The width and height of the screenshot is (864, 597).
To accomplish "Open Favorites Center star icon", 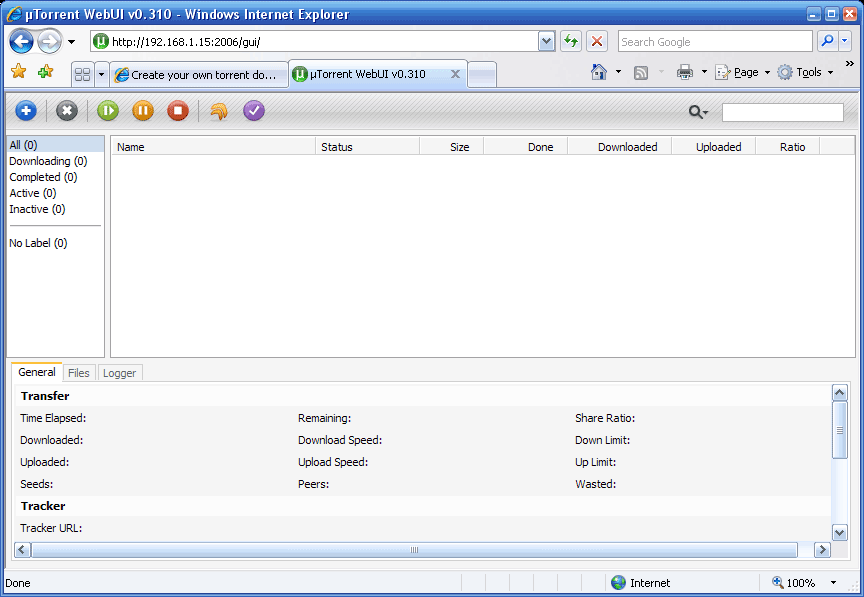I will [19, 71].
